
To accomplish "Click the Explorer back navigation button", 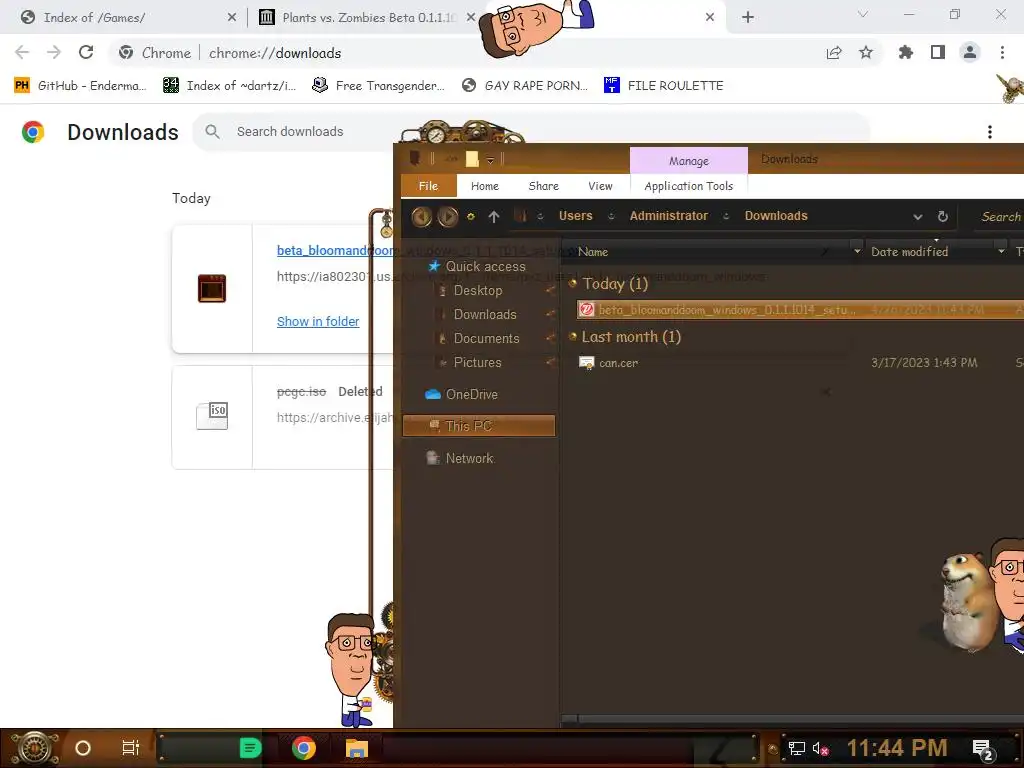I will pos(422,216).
